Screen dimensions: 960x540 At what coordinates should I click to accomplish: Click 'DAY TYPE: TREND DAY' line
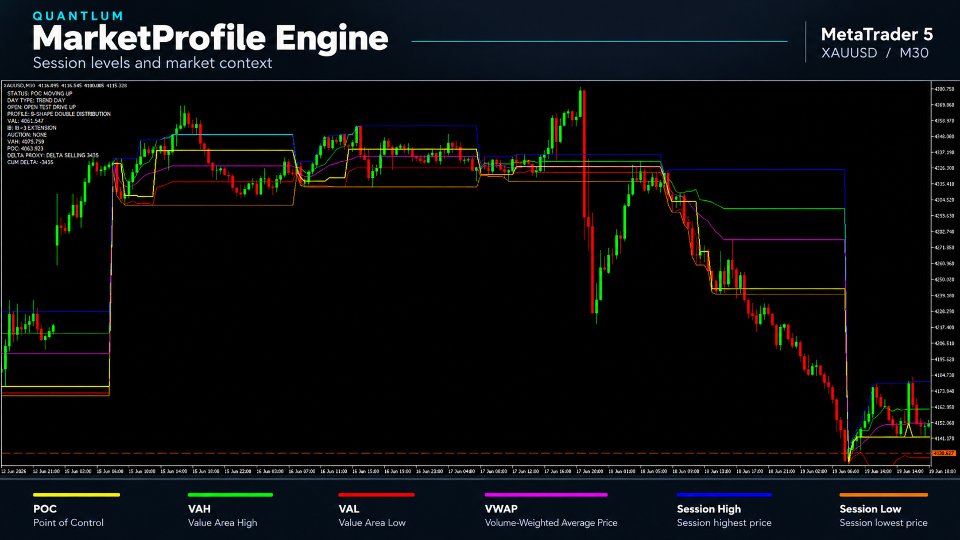coord(36,100)
